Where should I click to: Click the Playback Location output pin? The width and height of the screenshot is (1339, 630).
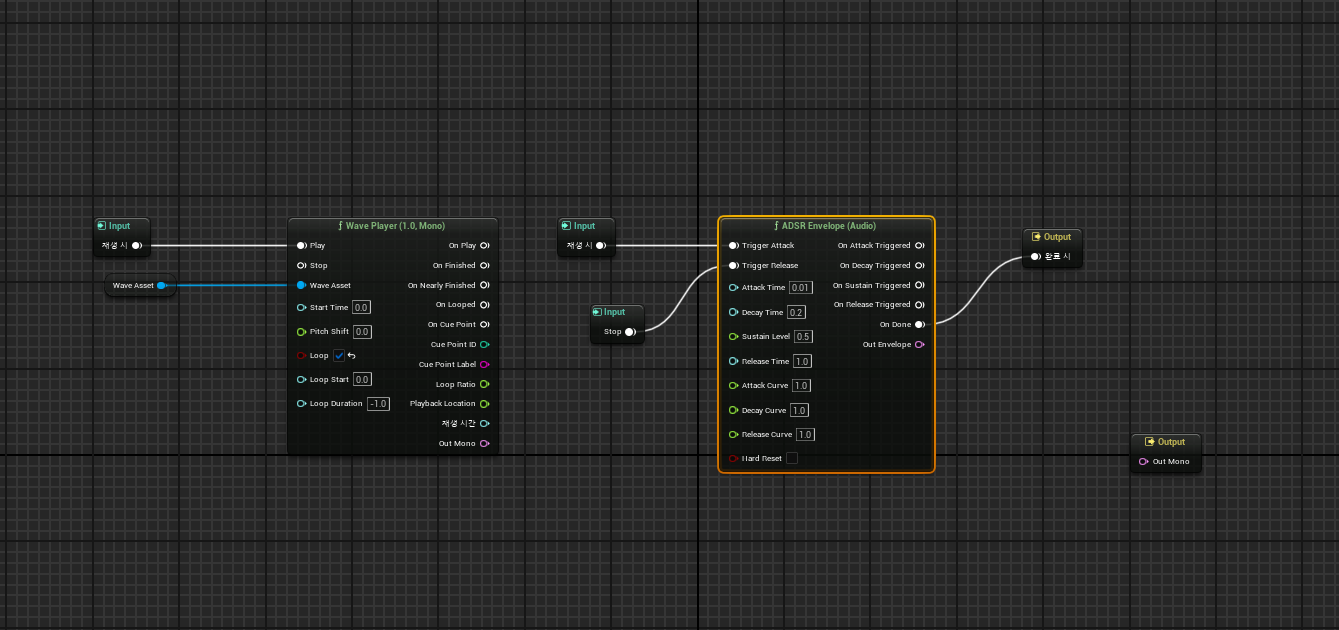point(485,403)
